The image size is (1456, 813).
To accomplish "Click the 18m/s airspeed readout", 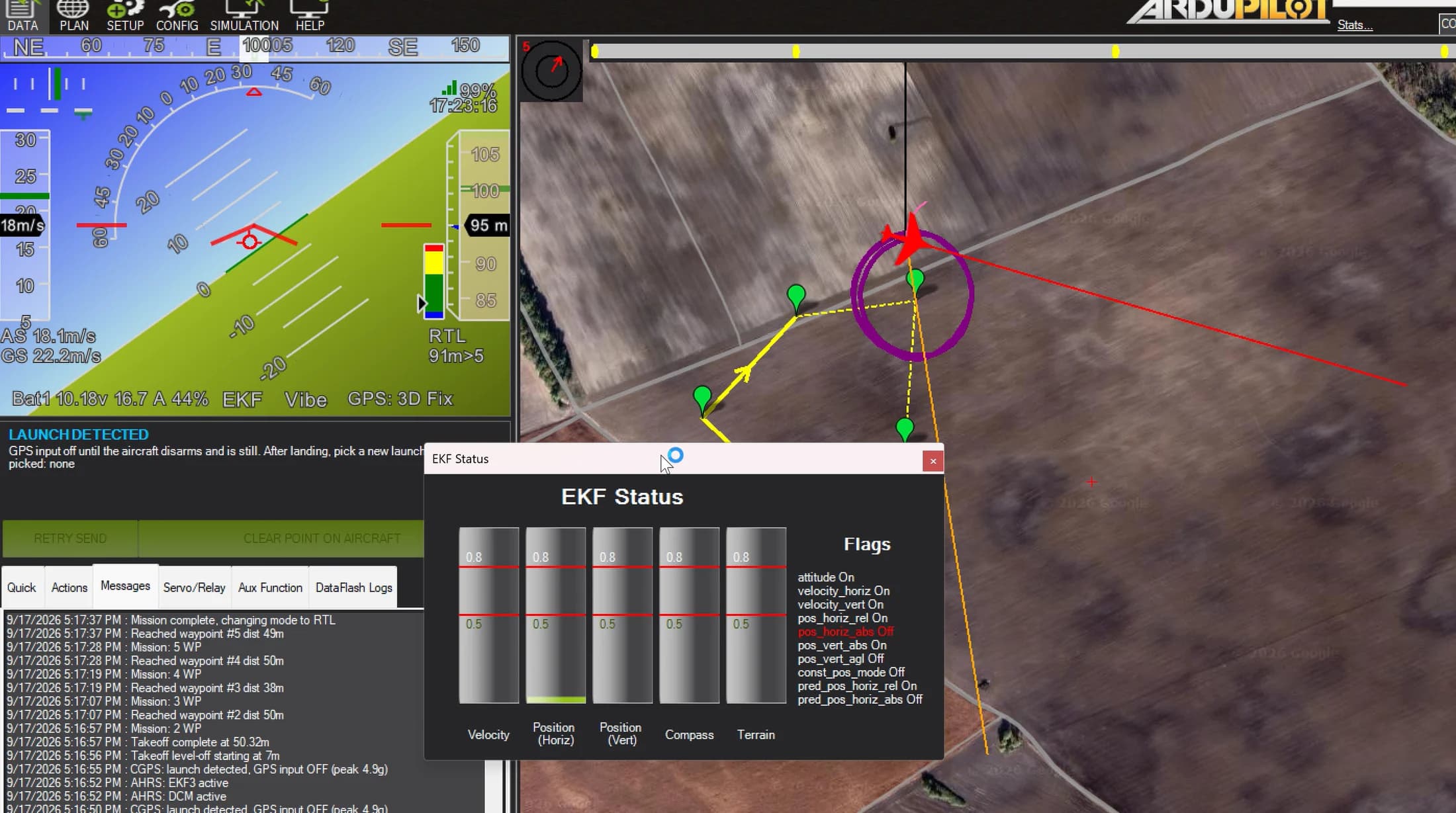I will tap(23, 226).
